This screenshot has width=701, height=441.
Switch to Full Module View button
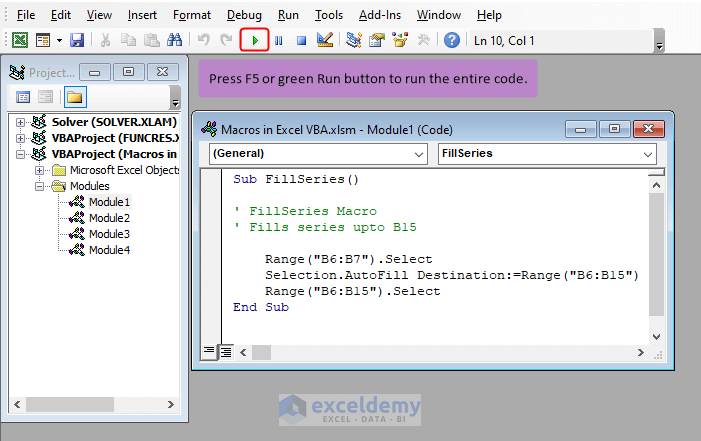[x=227, y=352]
